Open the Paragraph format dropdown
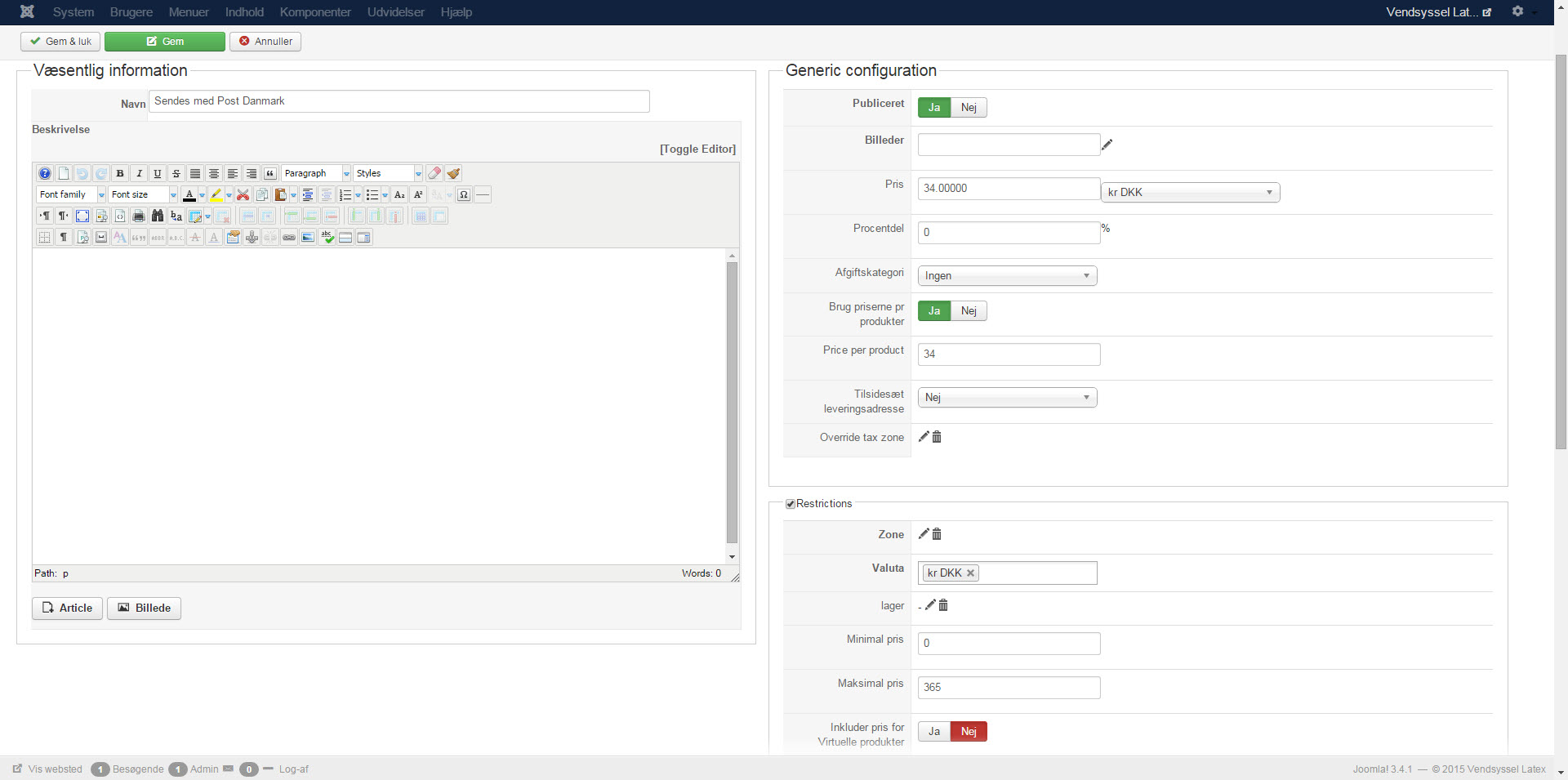This screenshot has width=1568, height=780. pos(316,173)
